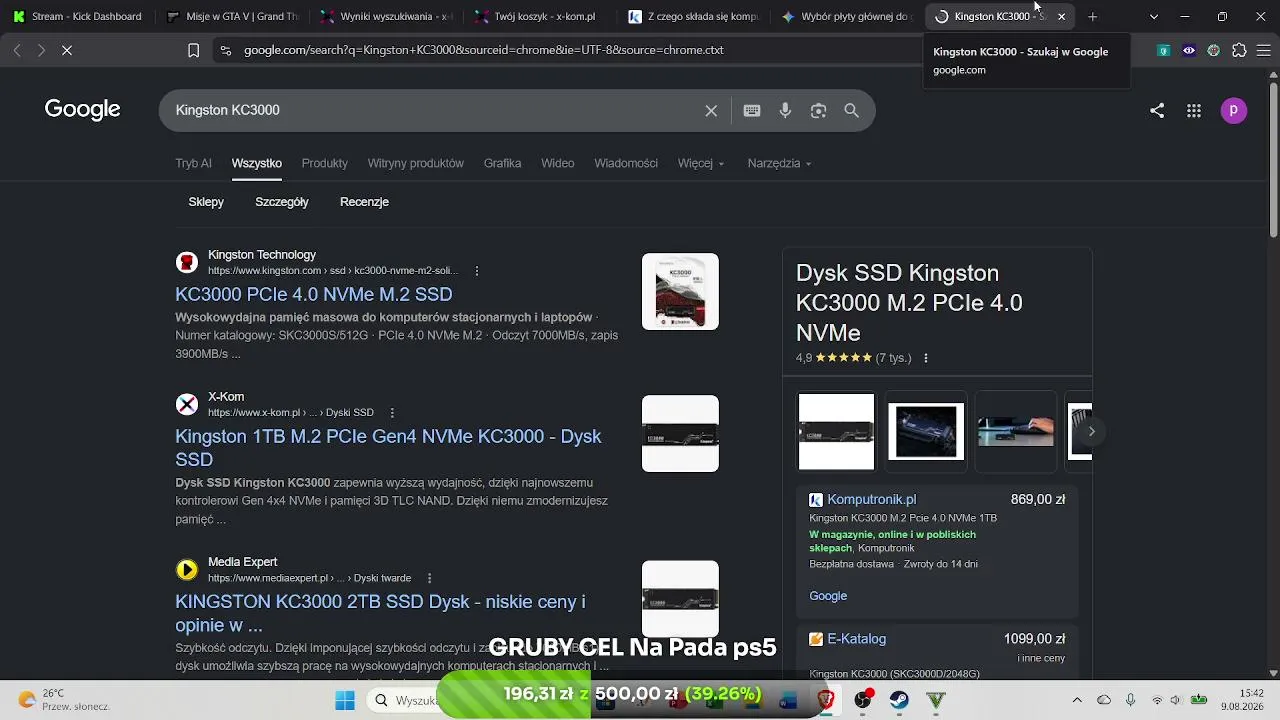Click the Szczegóły chip
Viewport: 1280px width, 720px height.
(282, 202)
